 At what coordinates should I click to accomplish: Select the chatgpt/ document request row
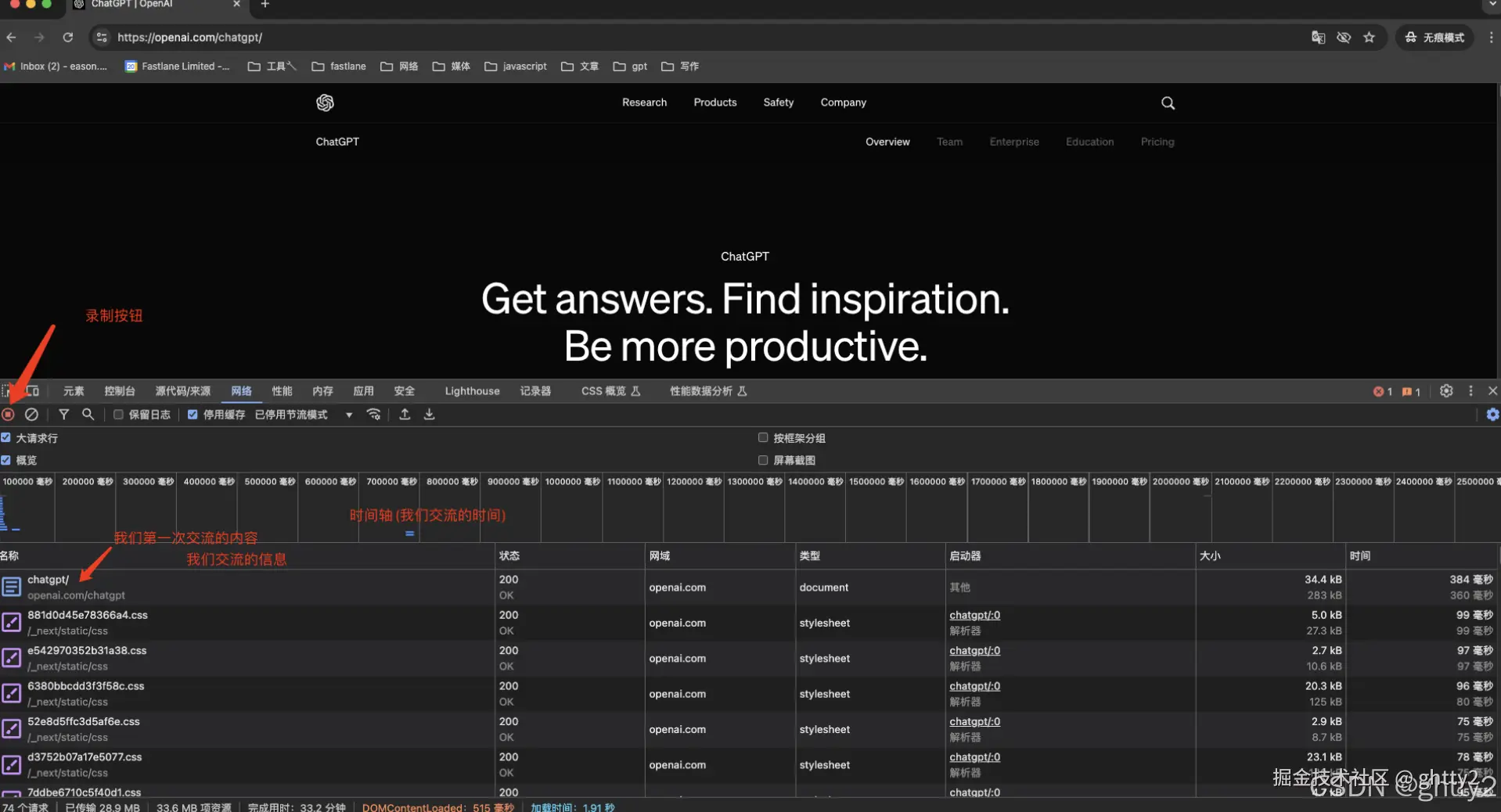pyautogui.click(x=750, y=587)
